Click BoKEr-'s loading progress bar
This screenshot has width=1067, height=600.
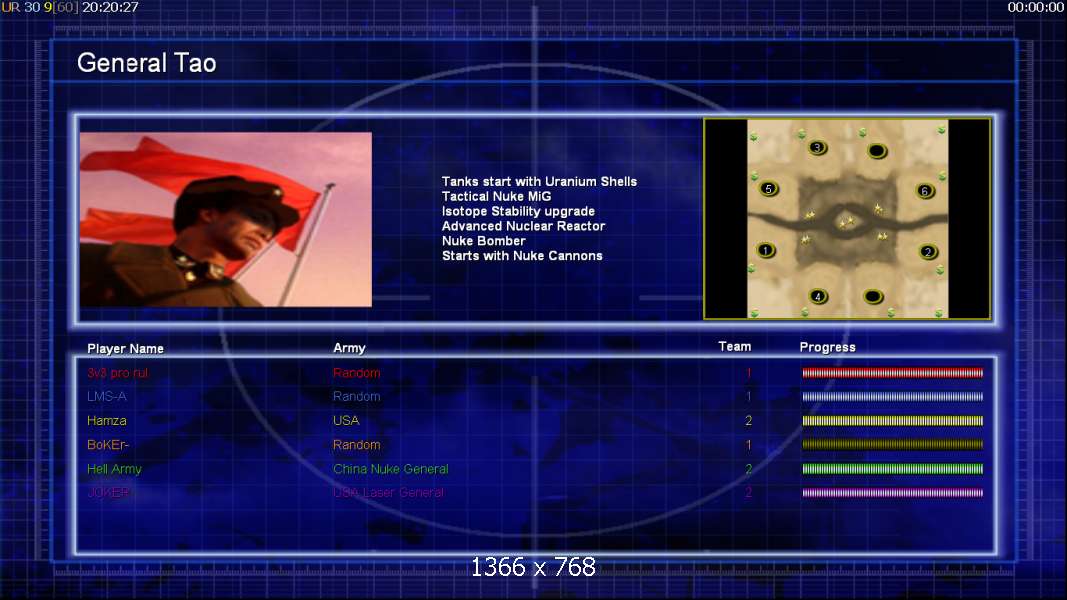(892, 445)
